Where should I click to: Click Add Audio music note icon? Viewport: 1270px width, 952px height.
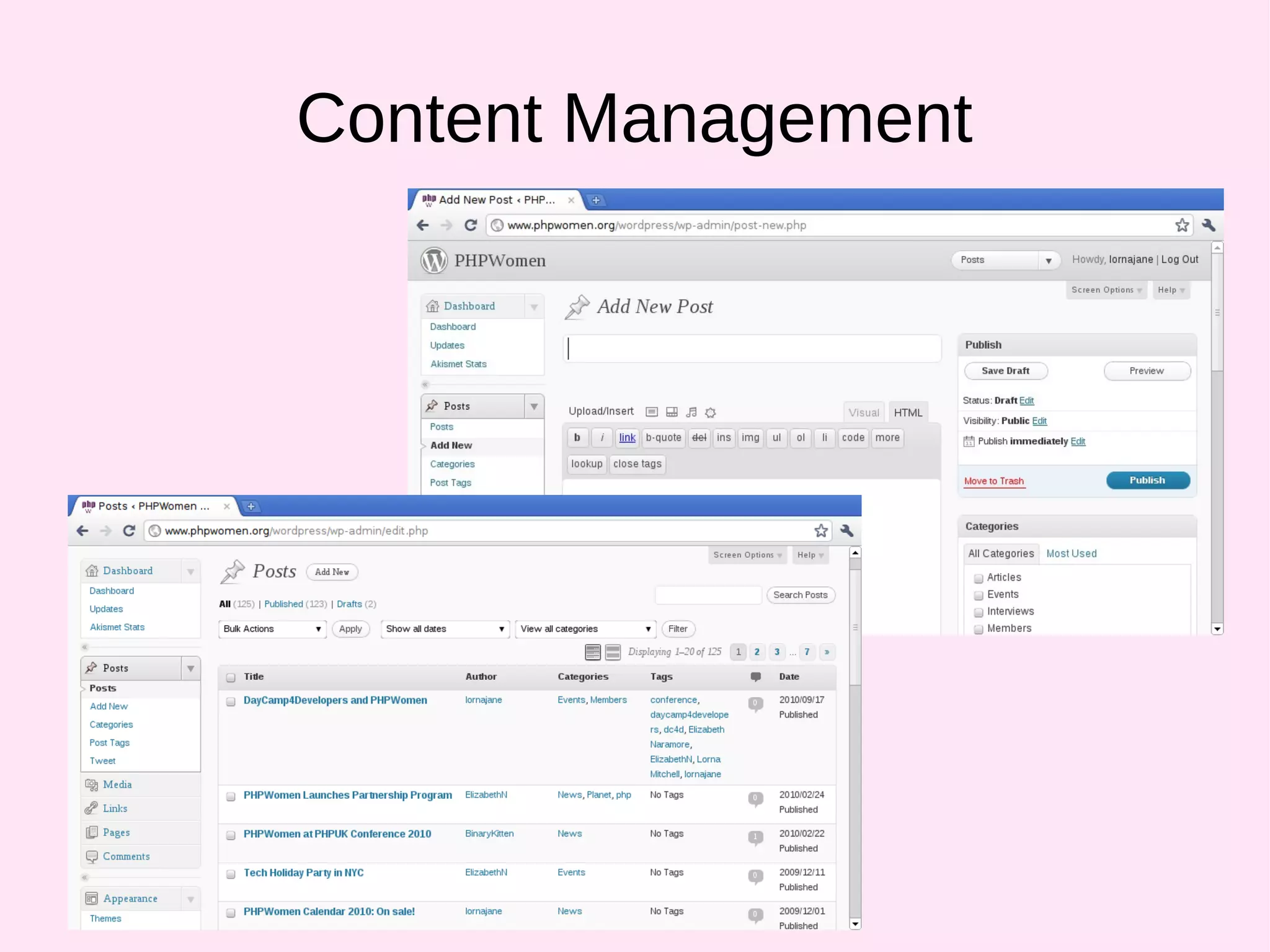coord(691,412)
